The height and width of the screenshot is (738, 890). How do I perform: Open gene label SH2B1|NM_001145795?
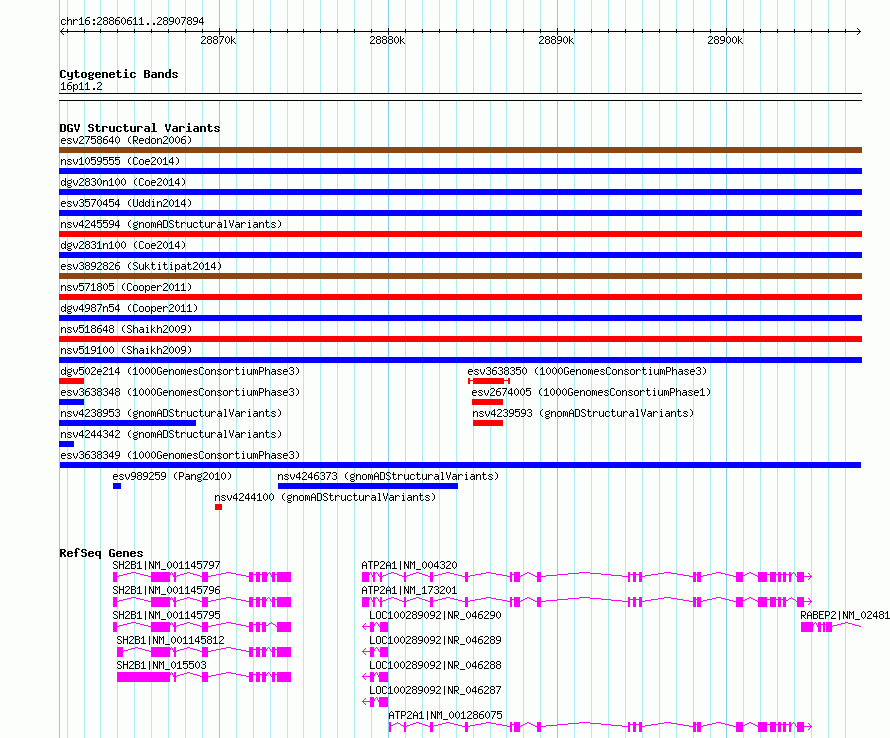166,615
